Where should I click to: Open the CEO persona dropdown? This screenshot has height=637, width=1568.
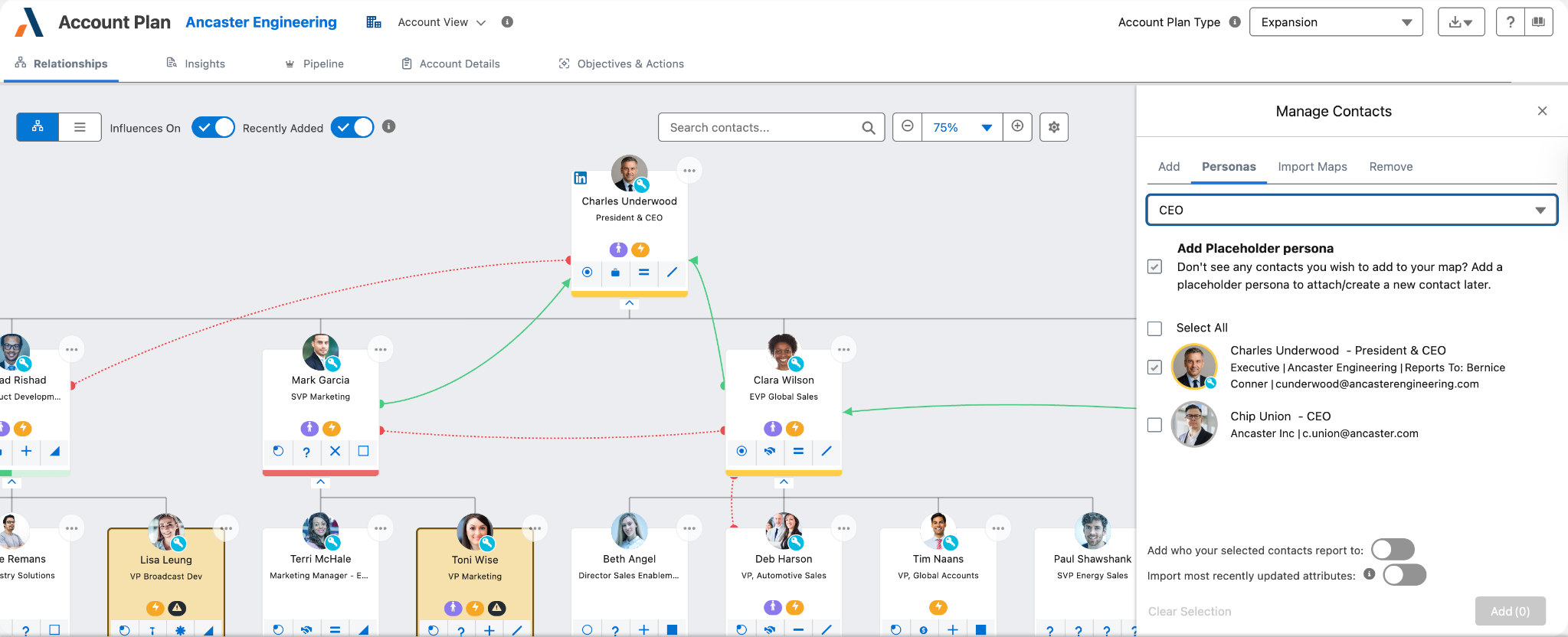1351,210
